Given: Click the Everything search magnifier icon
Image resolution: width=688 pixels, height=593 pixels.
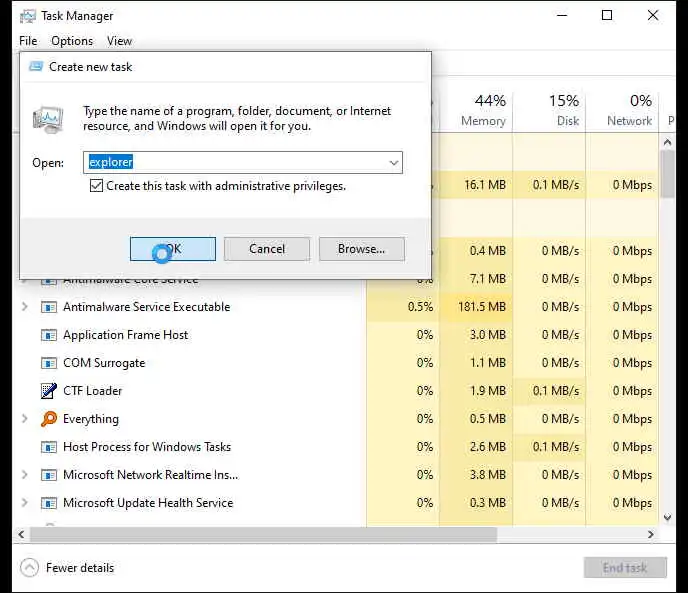Looking at the screenshot, I should (49, 419).
